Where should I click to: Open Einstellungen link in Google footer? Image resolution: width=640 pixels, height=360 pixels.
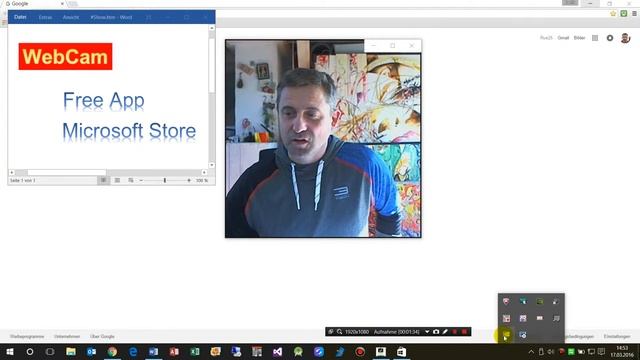click(x=617, y=337)
